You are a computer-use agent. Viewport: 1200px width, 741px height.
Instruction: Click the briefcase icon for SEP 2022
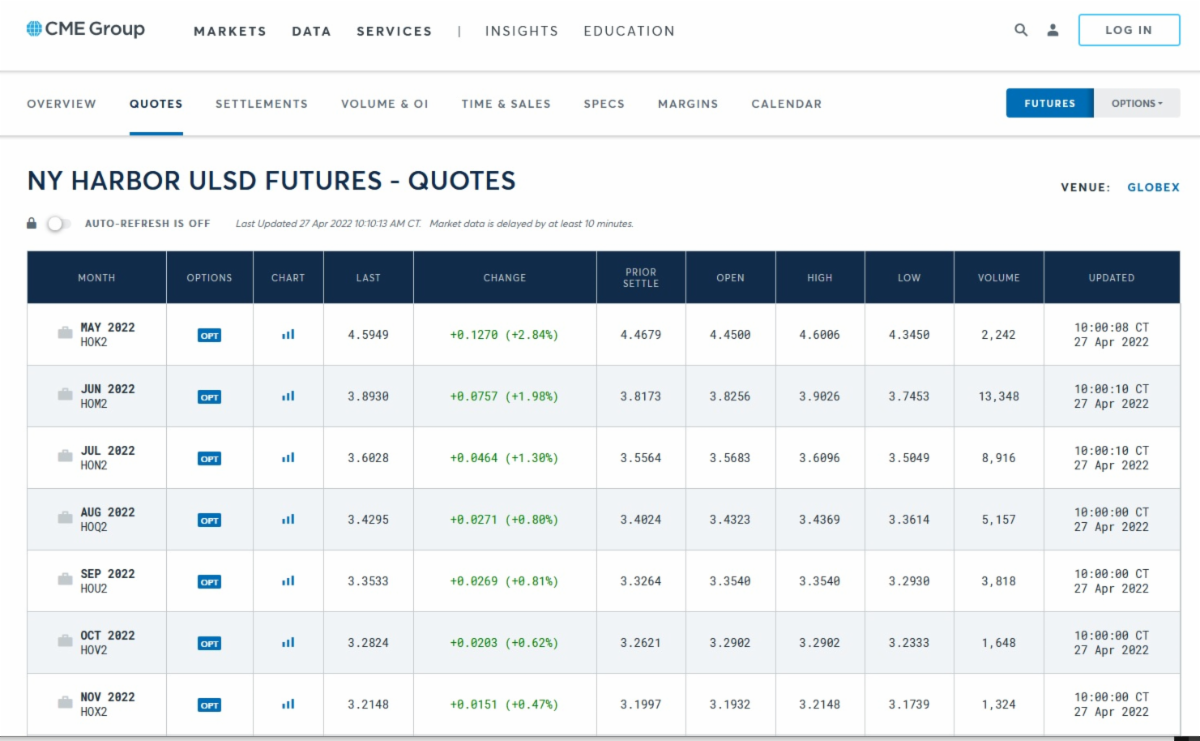click(65, 579)
